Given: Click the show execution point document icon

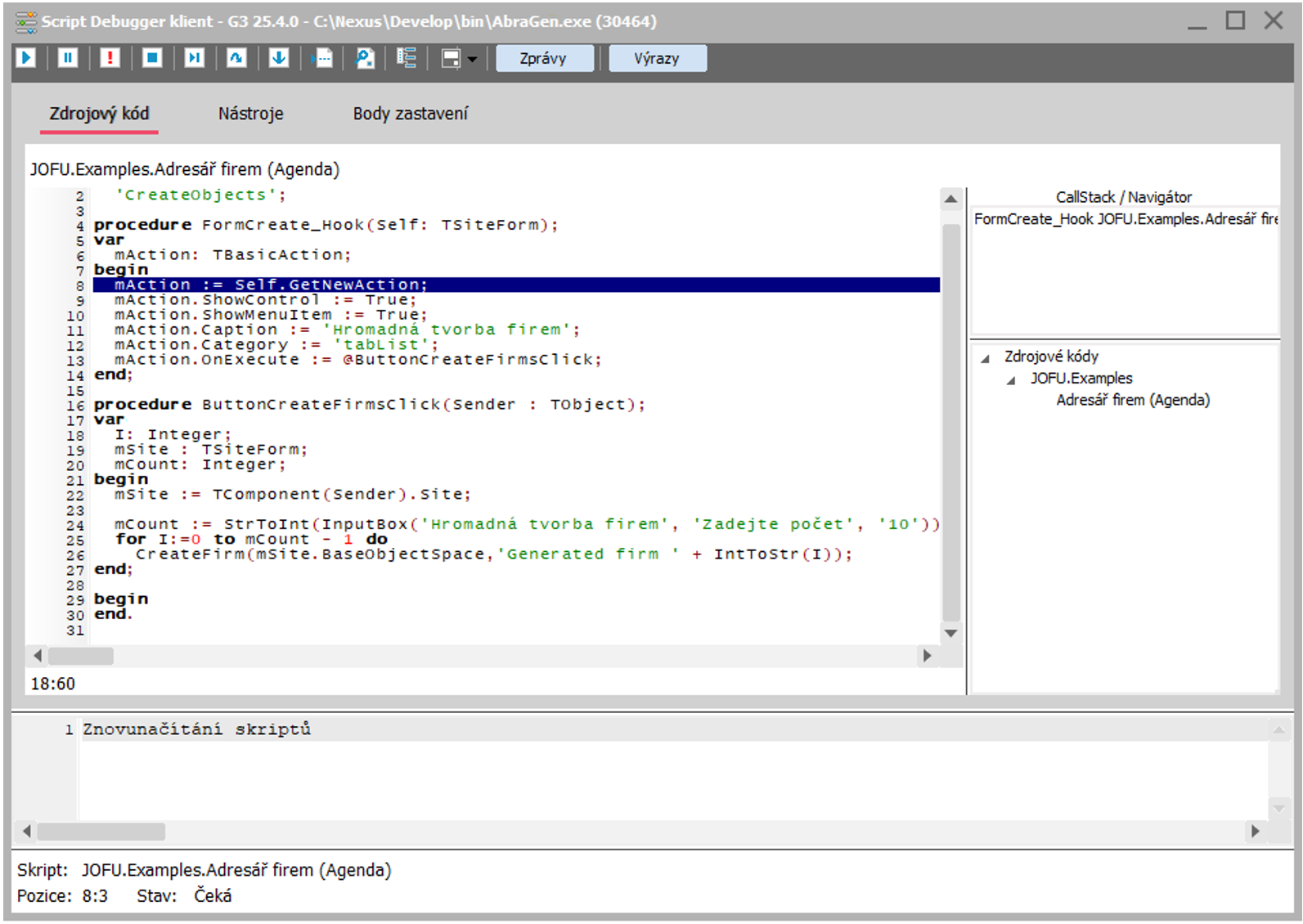Looking at the screenshot, I should click(323, 58).
